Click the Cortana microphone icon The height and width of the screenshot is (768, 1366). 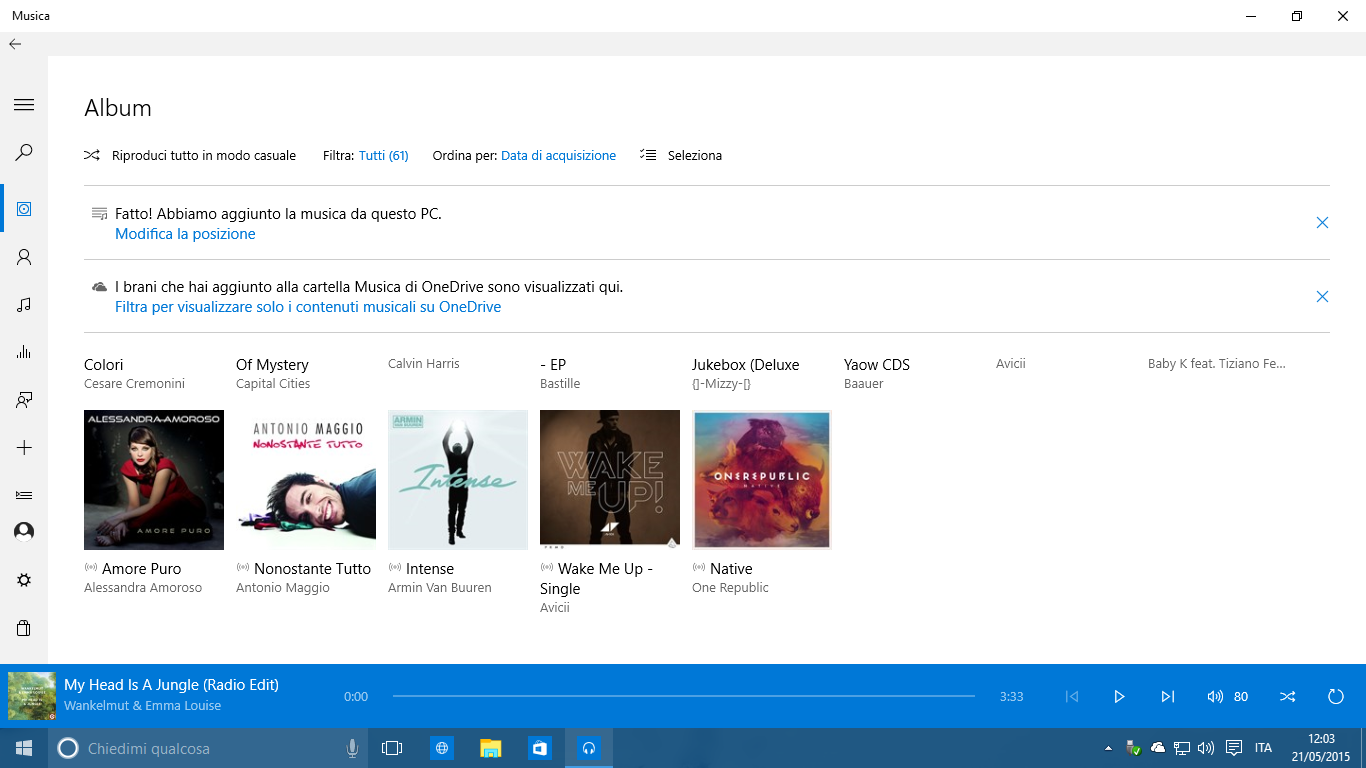(352, 748)
